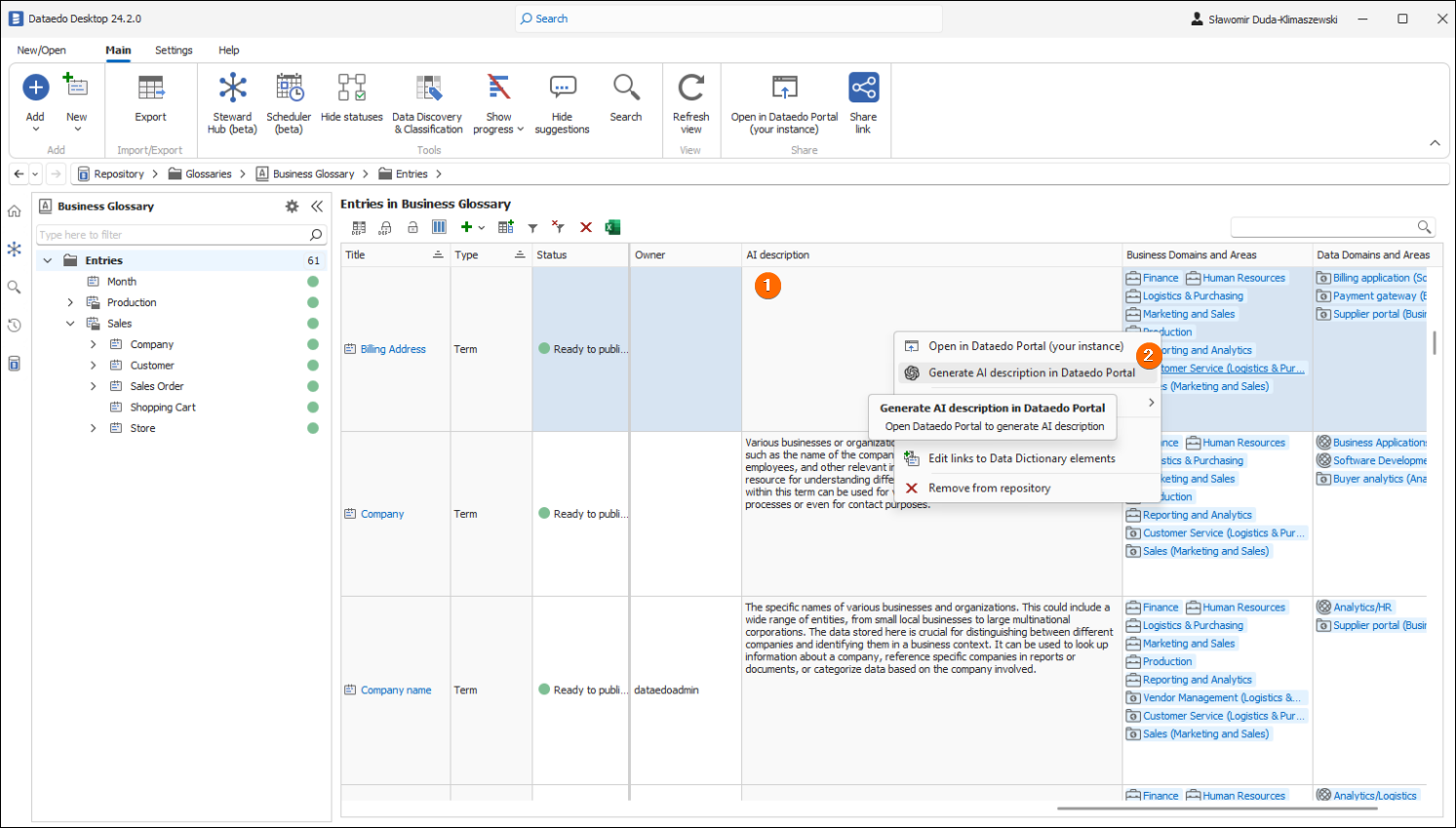Image resolution: width=1456 pixels, height=828 pixels.
Task: Click the back arrow in the breadcrumb bar
Action: (x=19, y=174)
